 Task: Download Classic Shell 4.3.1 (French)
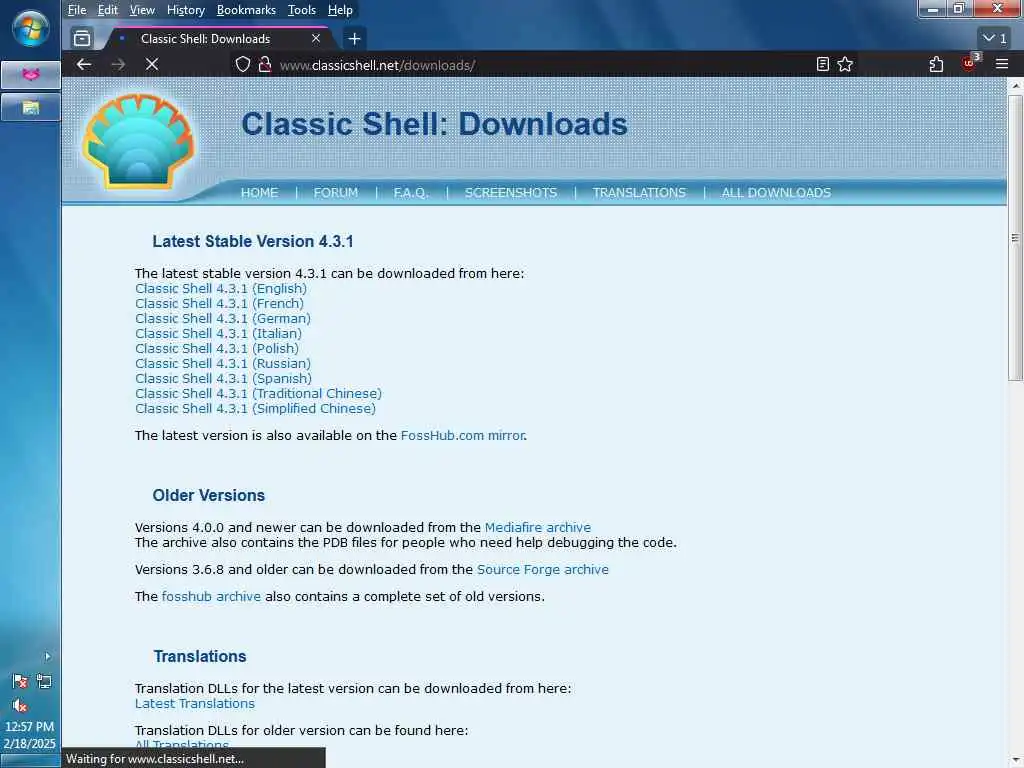(x=219, y=303)
